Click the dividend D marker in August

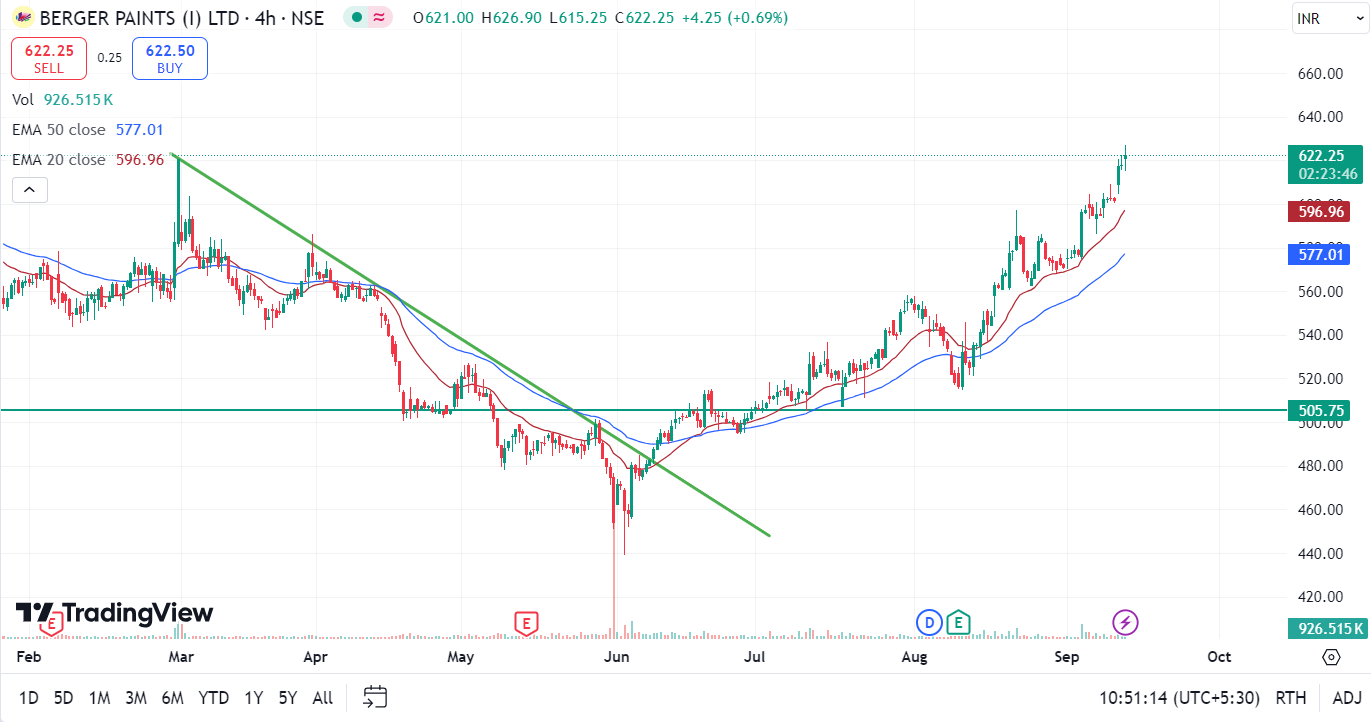click(x=929, y=623)
